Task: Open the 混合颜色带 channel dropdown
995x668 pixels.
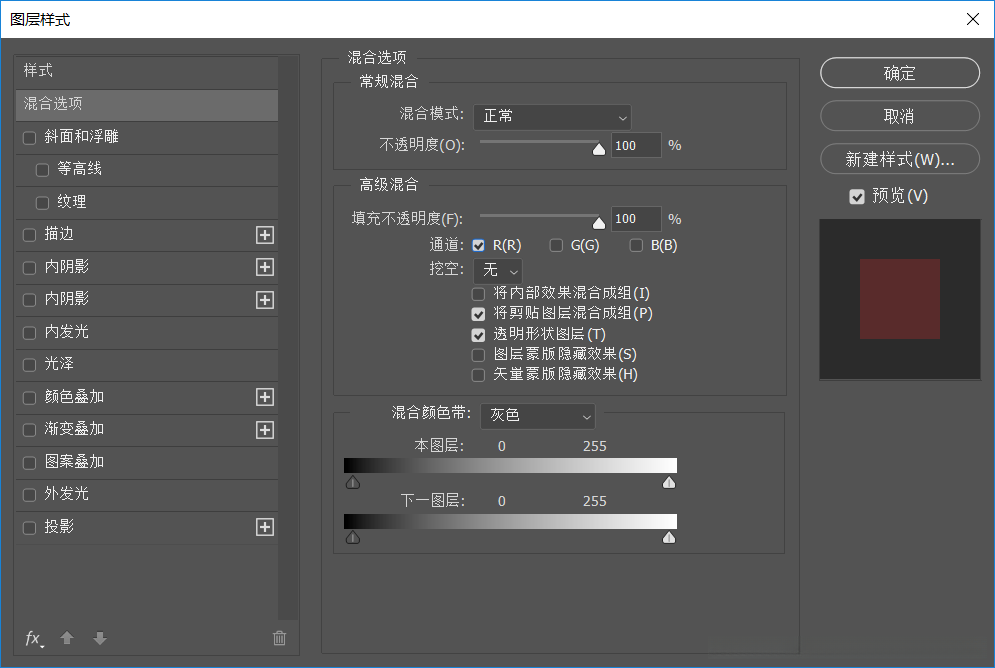Action: [x=538, y=416]
